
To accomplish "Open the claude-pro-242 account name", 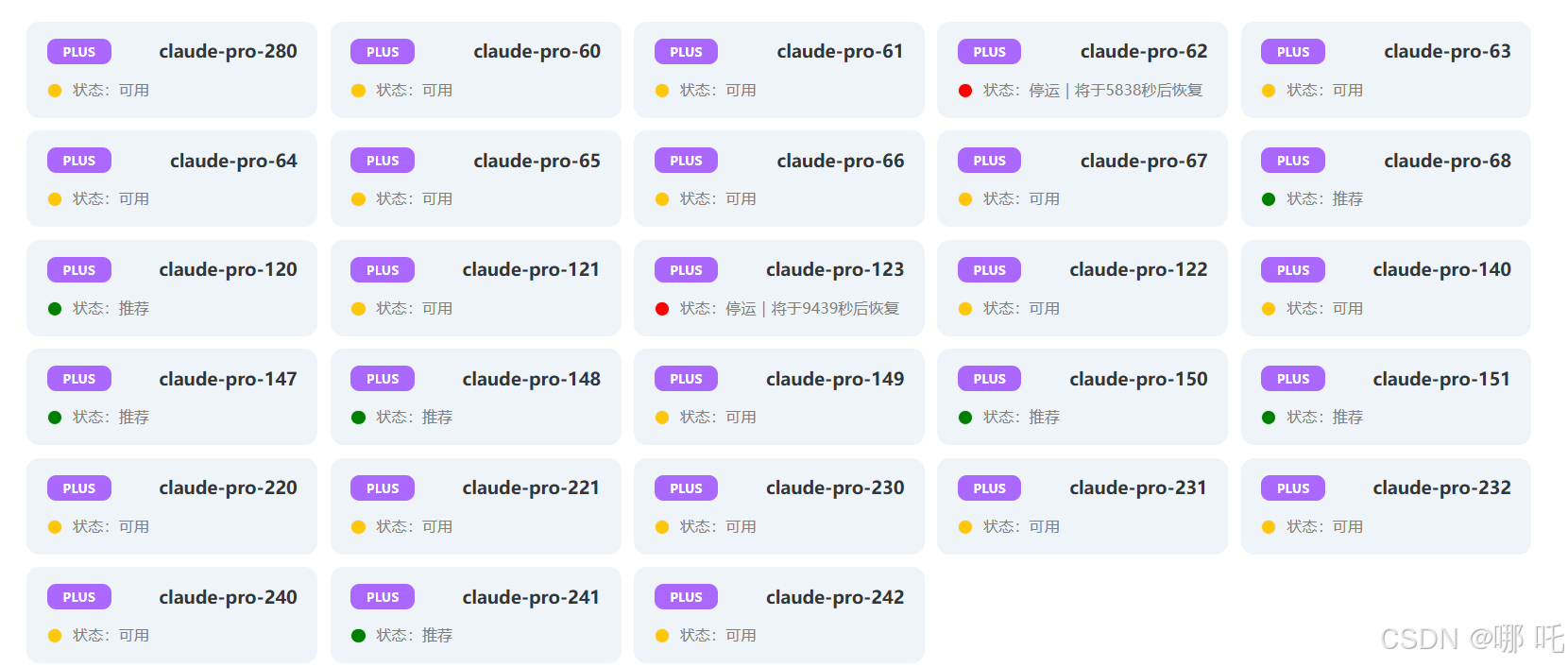I will (835, 598).
